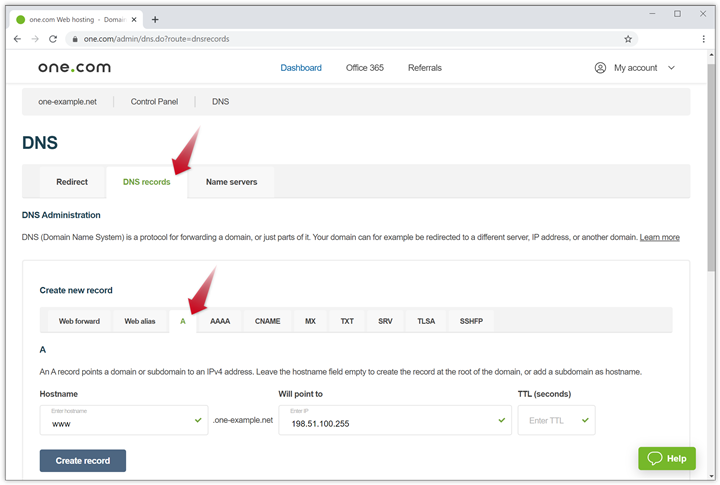Open the Web forward tab
Screen dimensions: 720x485
click(79, 321)
